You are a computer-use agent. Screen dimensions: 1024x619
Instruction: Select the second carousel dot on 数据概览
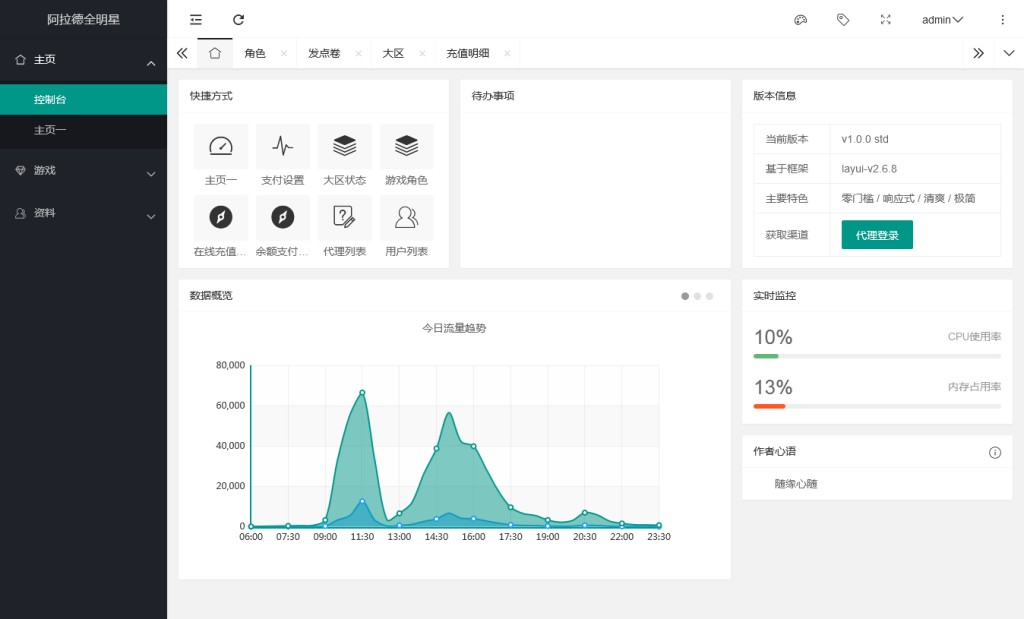(697, 296)
